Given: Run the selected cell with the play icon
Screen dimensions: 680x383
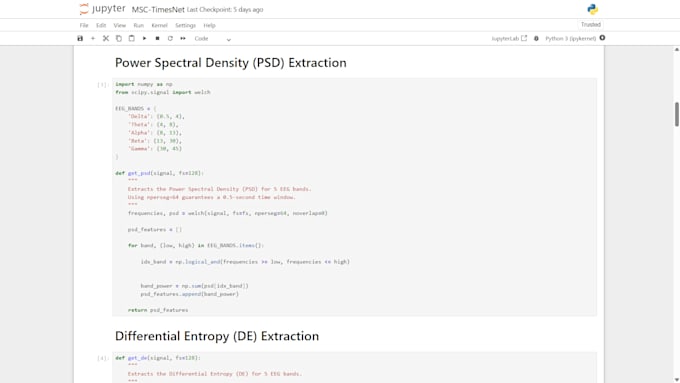Looking at the screenshot, I should [x=144, y=39].
